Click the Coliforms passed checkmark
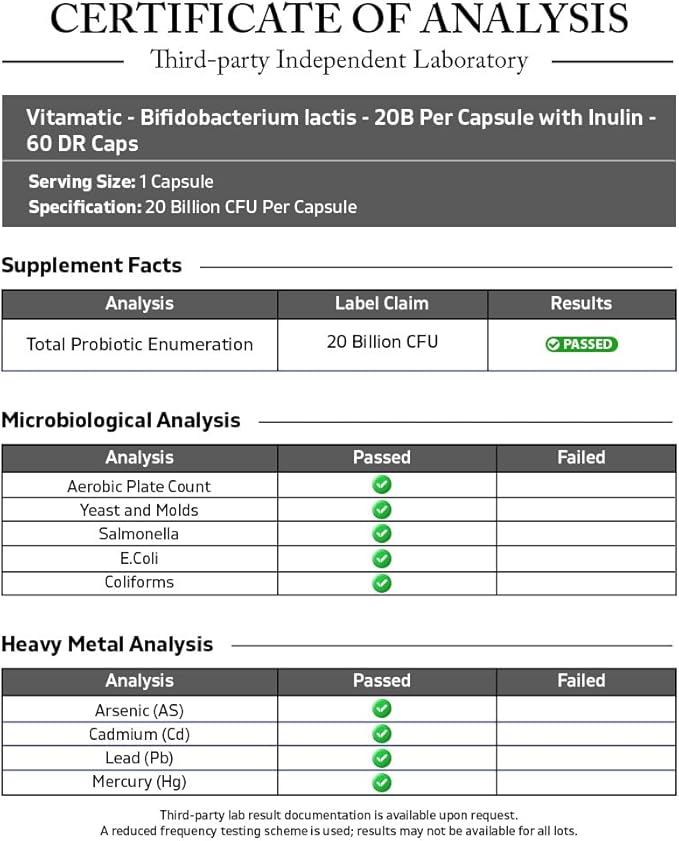The image size is (679, 841). click(382, 583)
